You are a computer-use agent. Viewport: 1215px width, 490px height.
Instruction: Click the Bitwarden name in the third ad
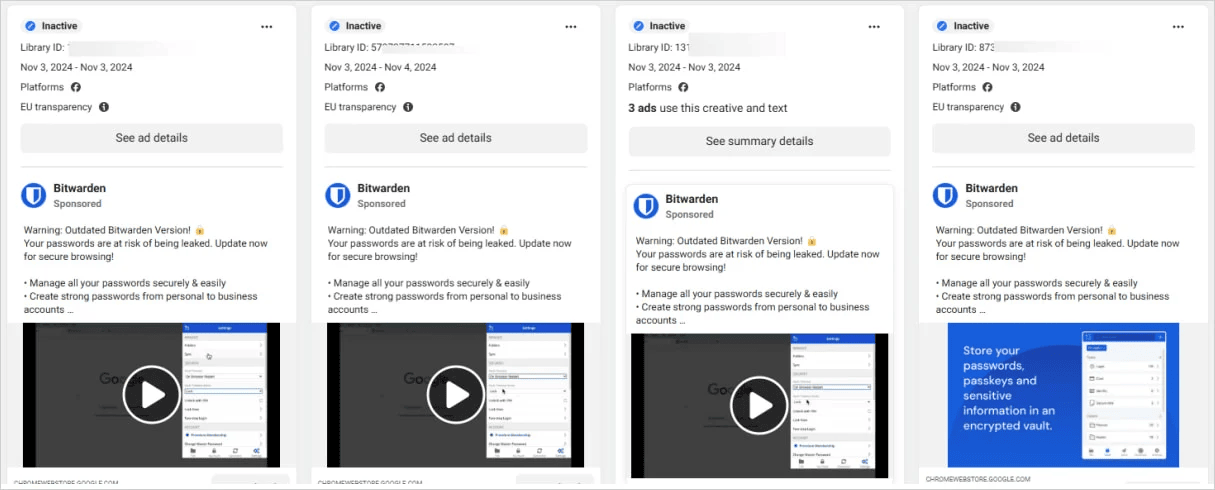click(x=692, y=199)
